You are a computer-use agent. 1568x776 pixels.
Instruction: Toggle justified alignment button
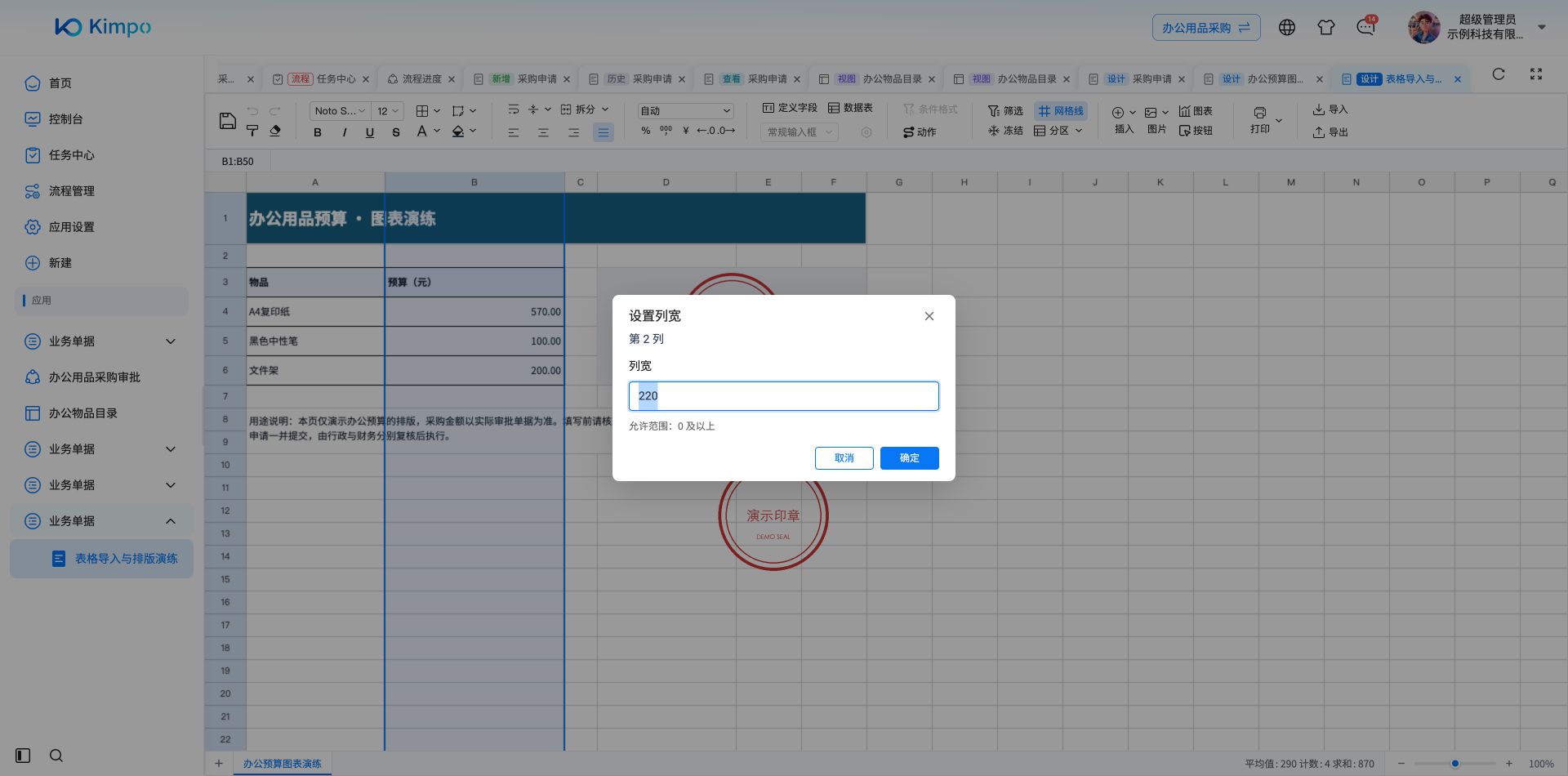pyautogui.click(x=604, y=132)
